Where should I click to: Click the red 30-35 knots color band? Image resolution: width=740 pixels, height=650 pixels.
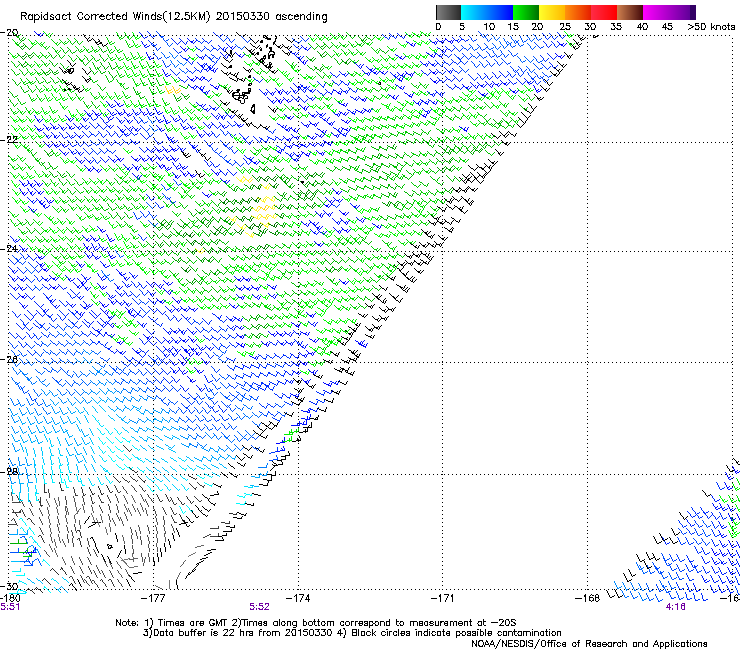pyautogui.click(x=604, y=12)
